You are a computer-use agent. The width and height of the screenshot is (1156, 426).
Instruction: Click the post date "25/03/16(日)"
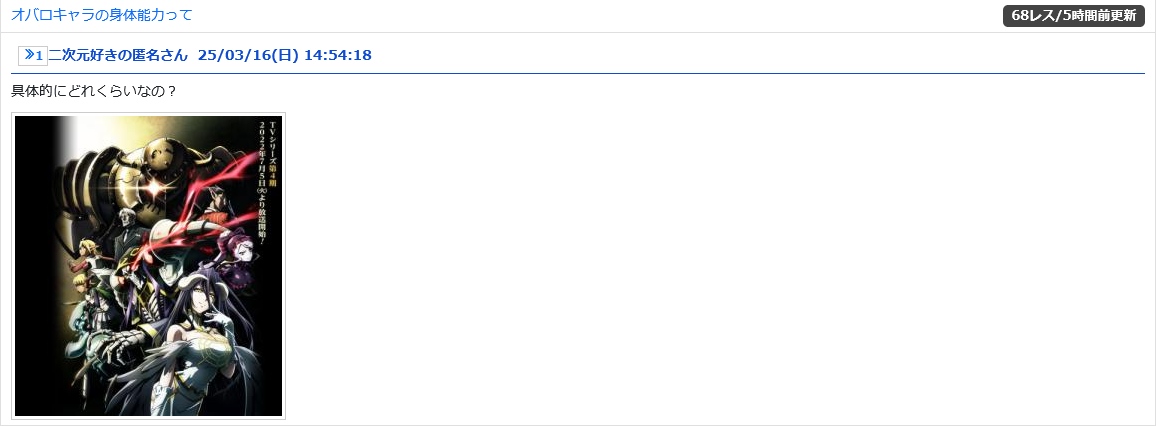click(248, 55)
